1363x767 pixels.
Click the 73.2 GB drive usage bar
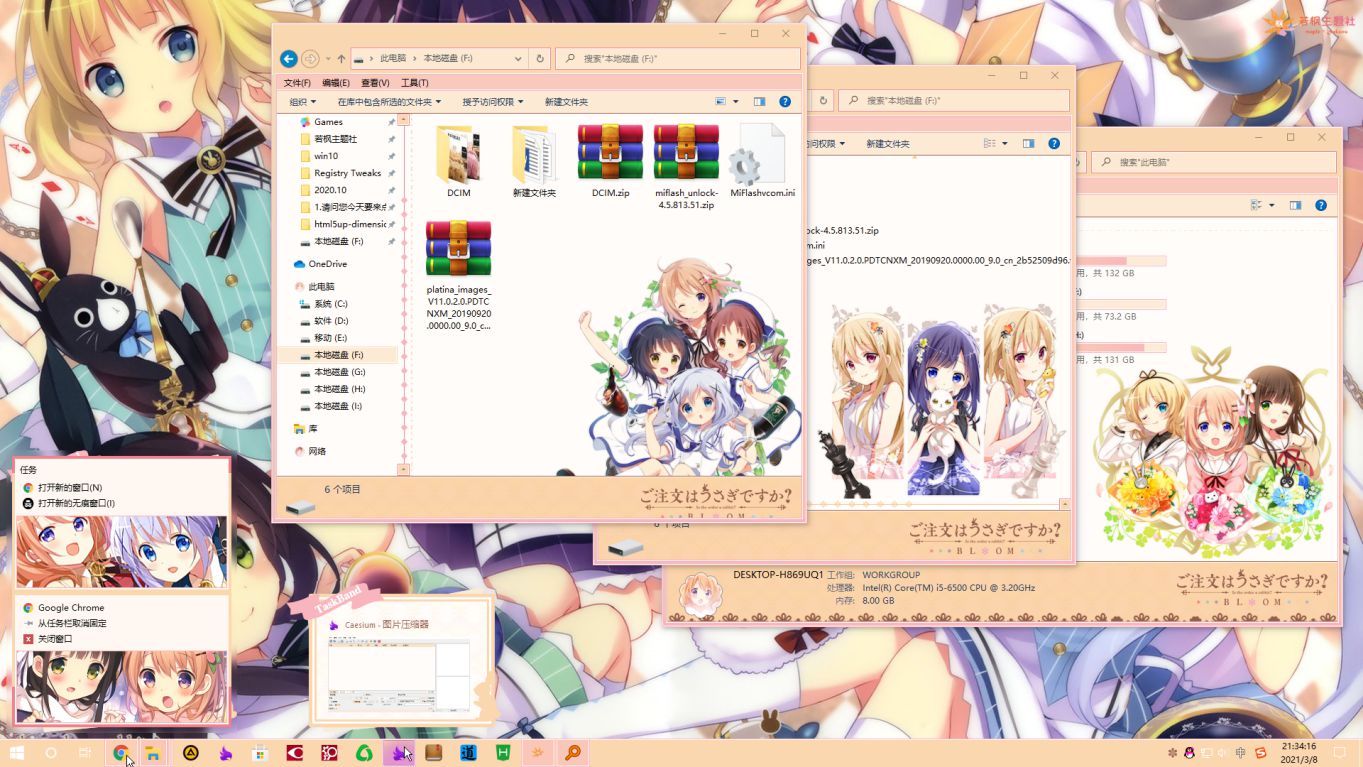1120,304
